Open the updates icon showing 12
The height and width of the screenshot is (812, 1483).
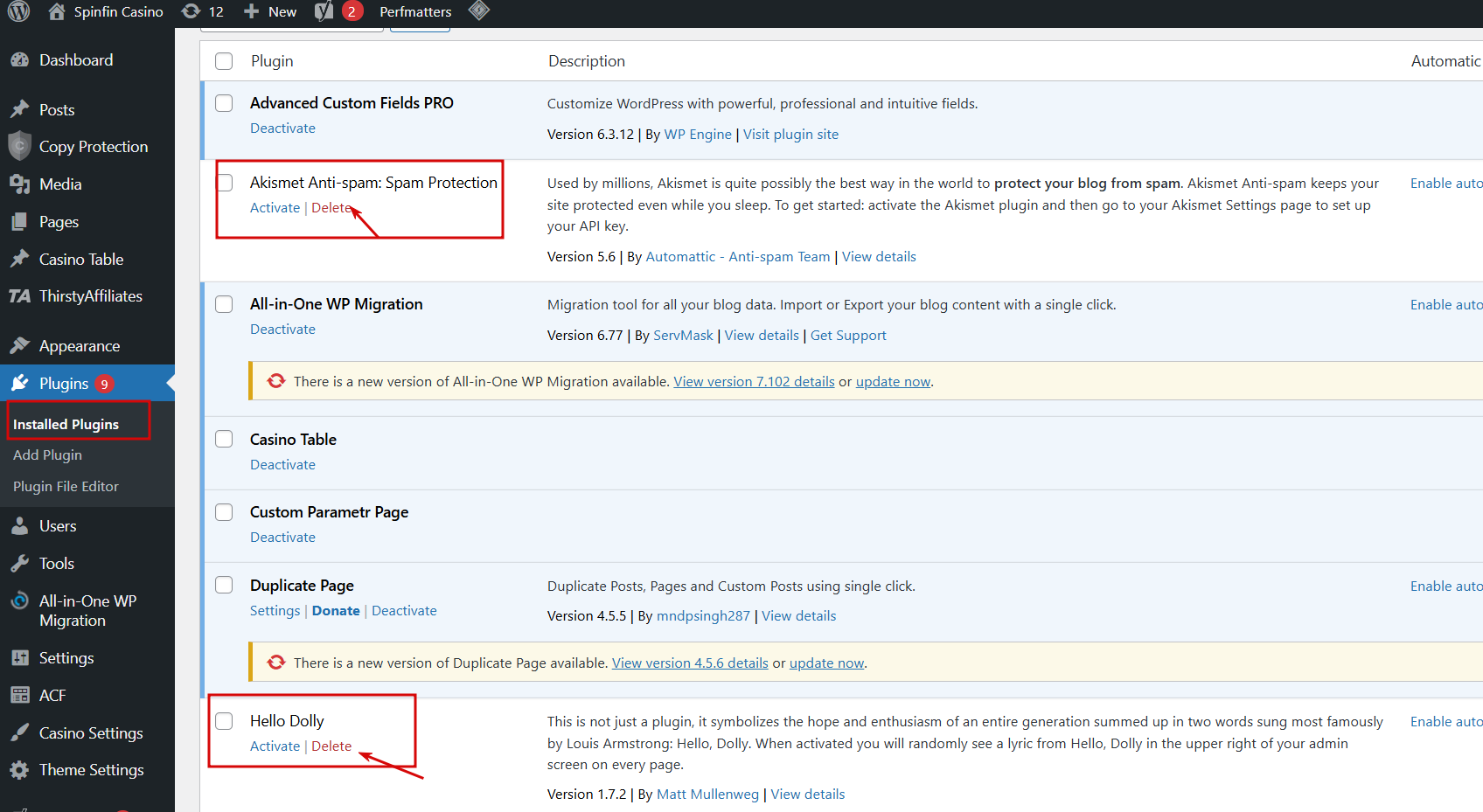(191, 11)
